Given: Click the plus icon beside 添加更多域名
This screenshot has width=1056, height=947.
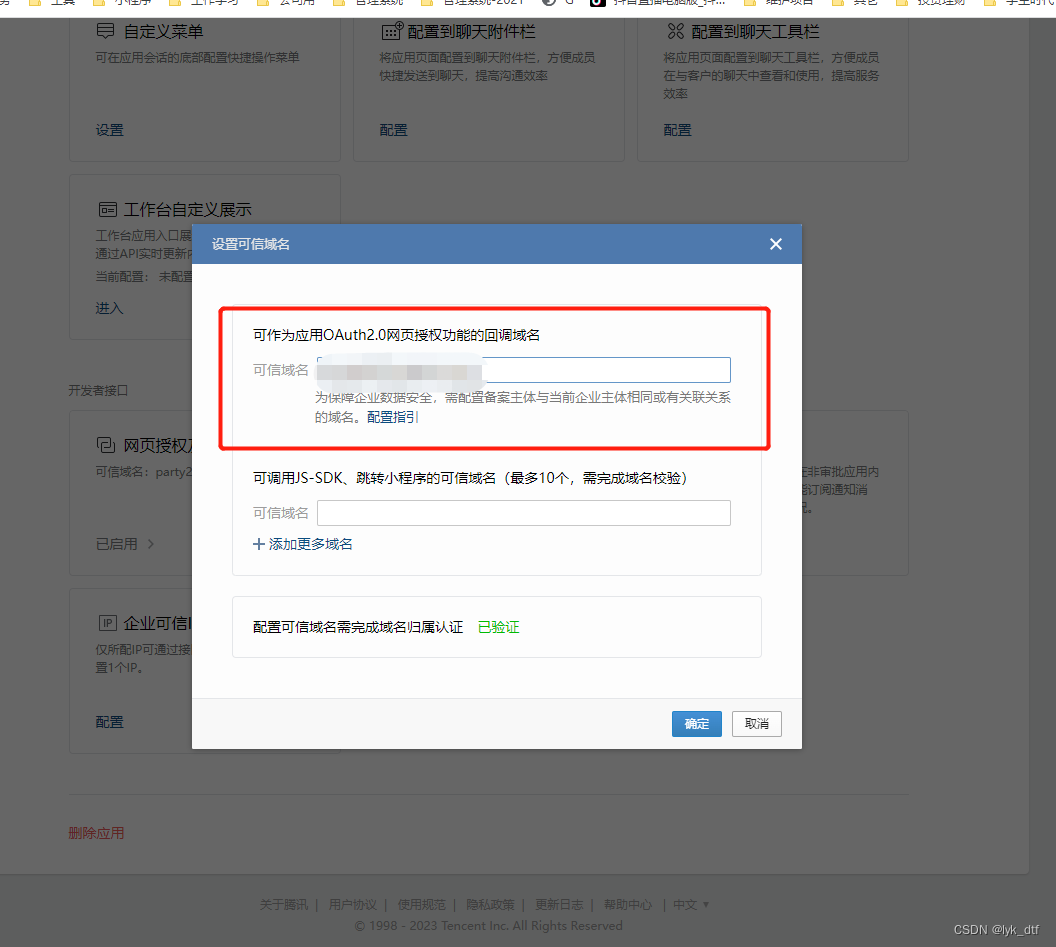Looking at the screenshot, I should [x=259, y=544].
